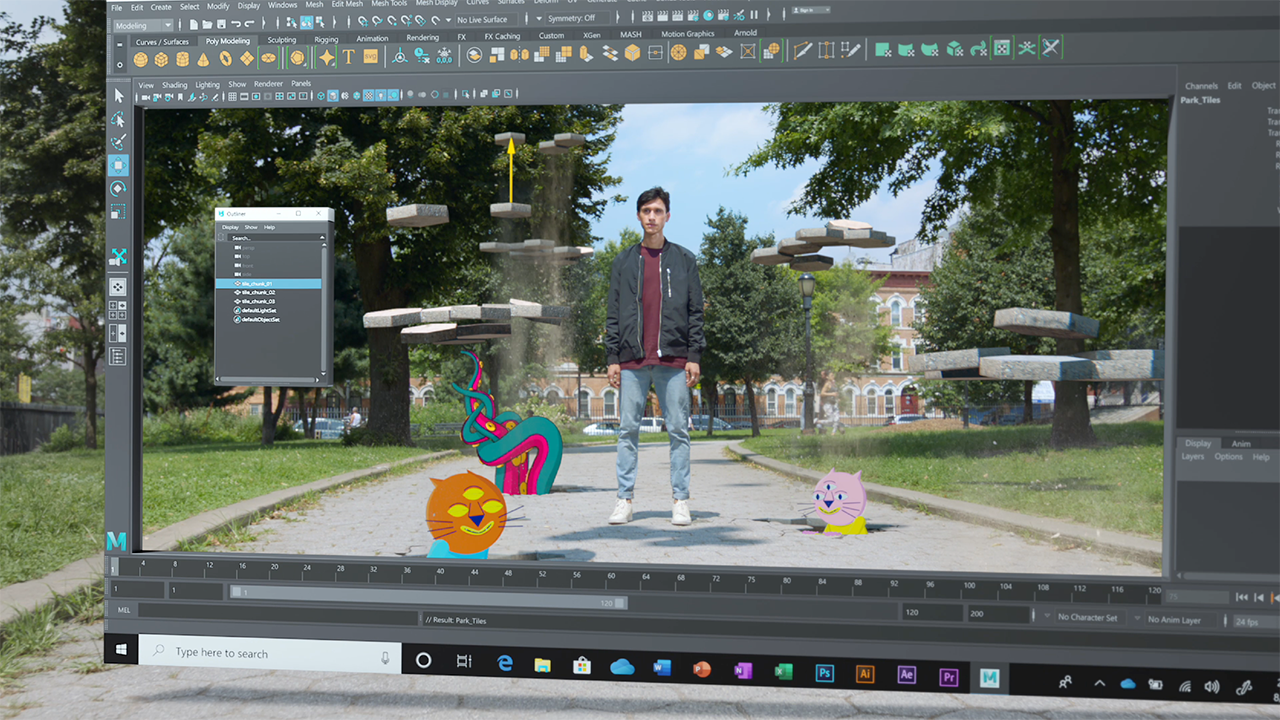Click the polygon Type 'T' shelf icon
Screen dimensions: 1280x720
tap(348, 57)
